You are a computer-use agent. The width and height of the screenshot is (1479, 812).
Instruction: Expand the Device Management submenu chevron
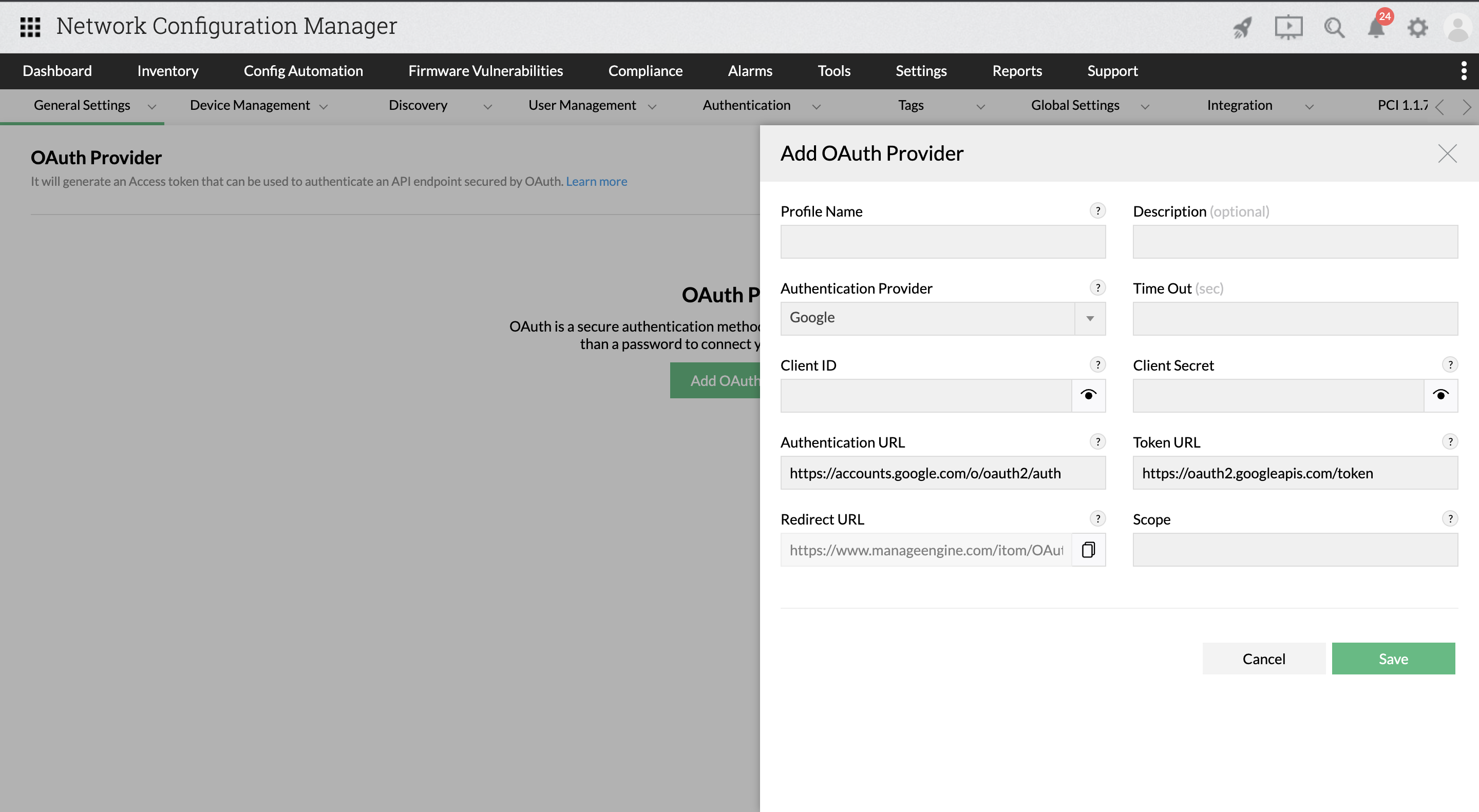tap(324, 107)
